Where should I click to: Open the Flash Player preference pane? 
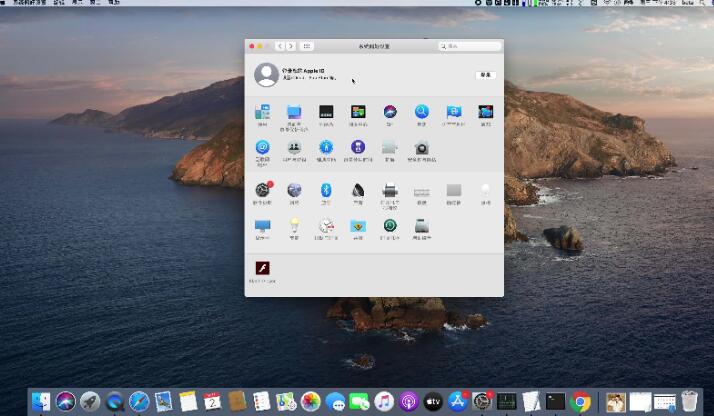pos(262,268)
